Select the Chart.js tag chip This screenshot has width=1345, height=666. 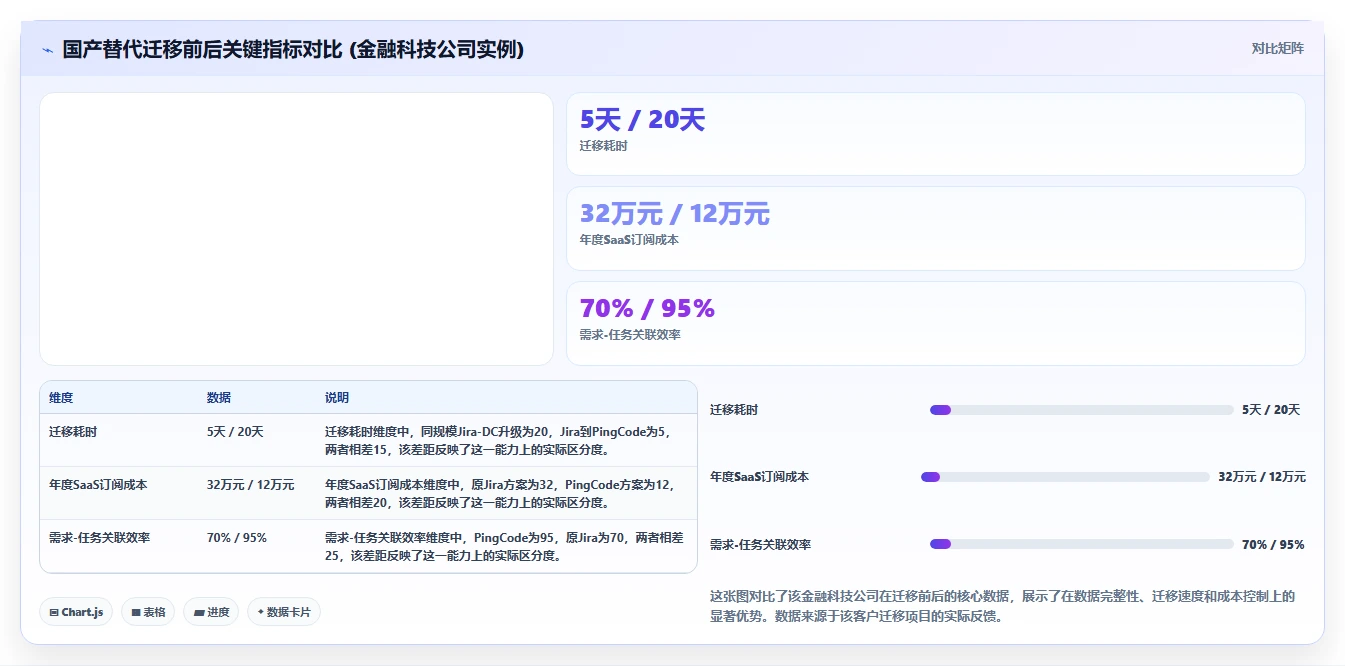76,612
